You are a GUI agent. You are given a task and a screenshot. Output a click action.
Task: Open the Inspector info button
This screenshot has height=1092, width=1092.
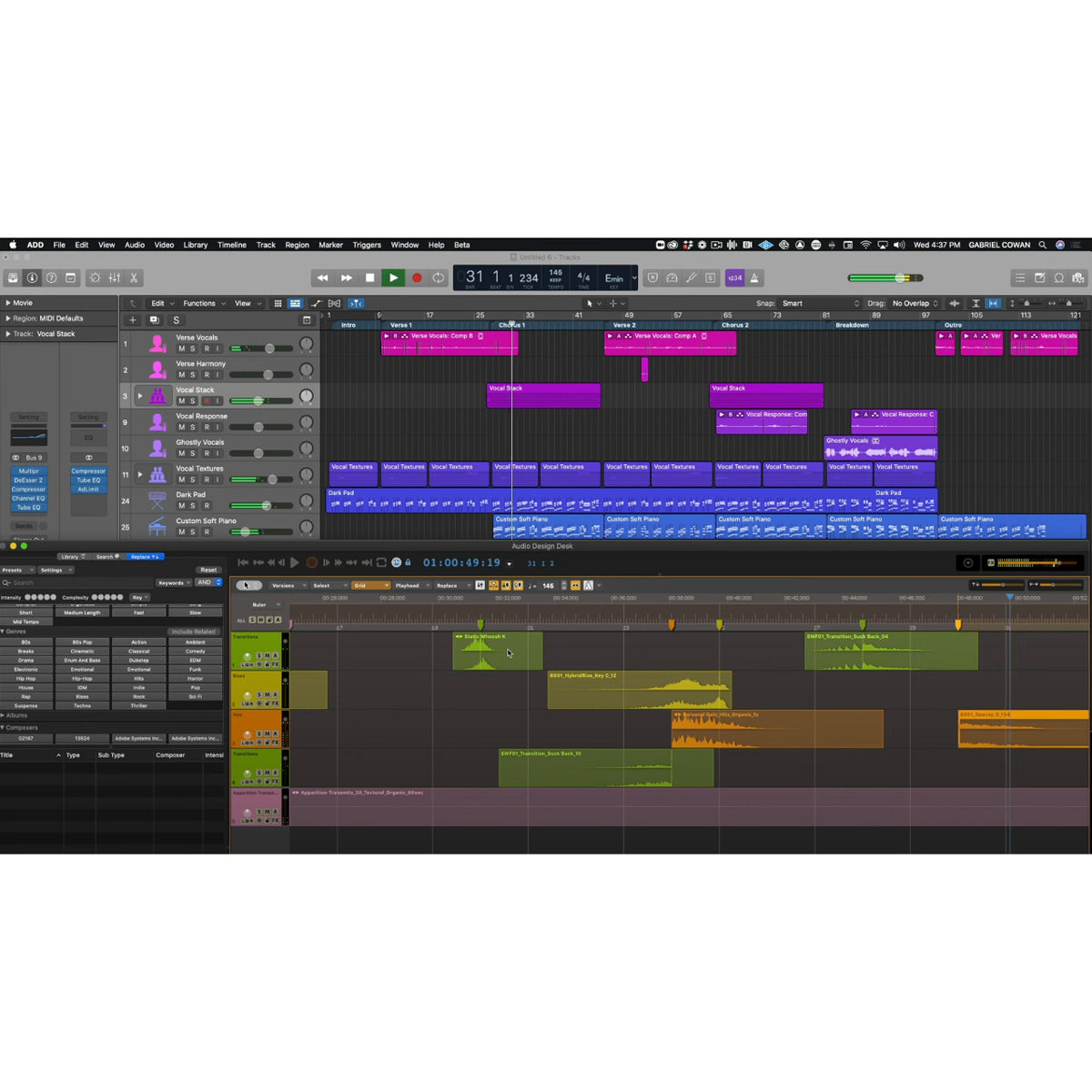[32, 278]
